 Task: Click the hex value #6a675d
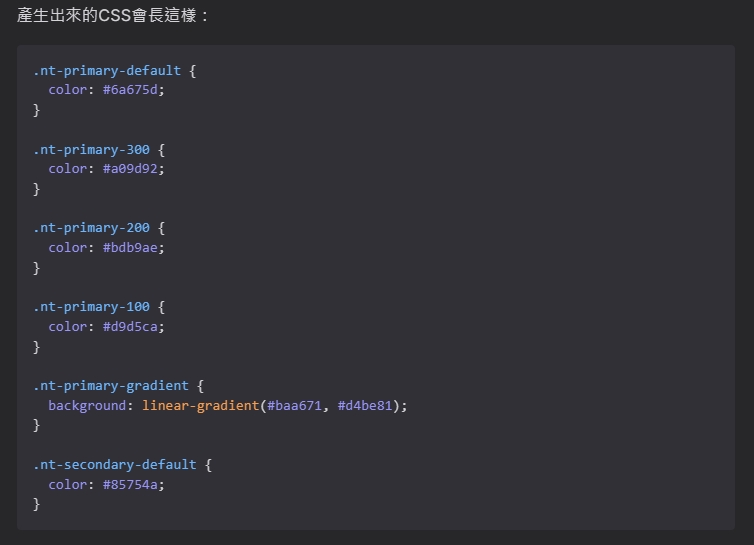click(x=130, y=90)
